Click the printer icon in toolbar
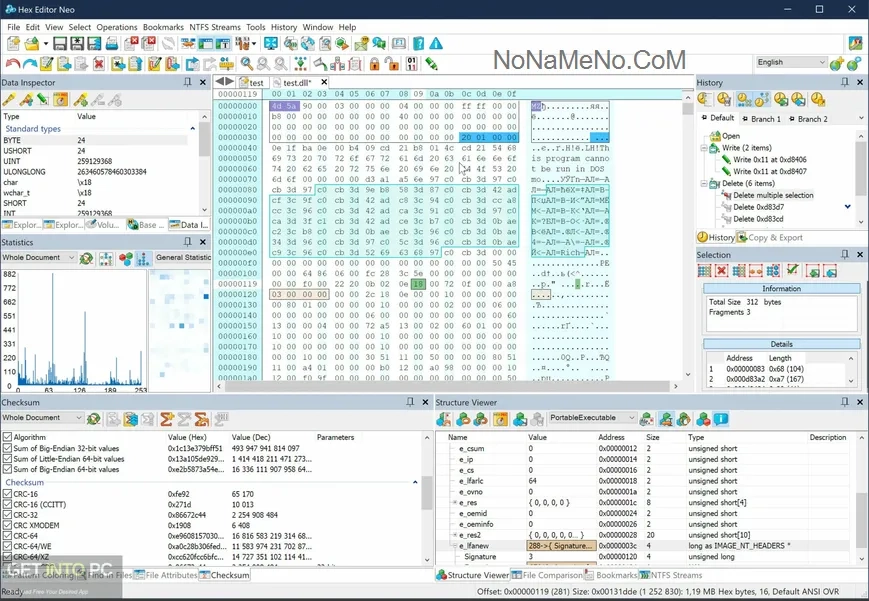Screen dimensions: 869x601 112,44
